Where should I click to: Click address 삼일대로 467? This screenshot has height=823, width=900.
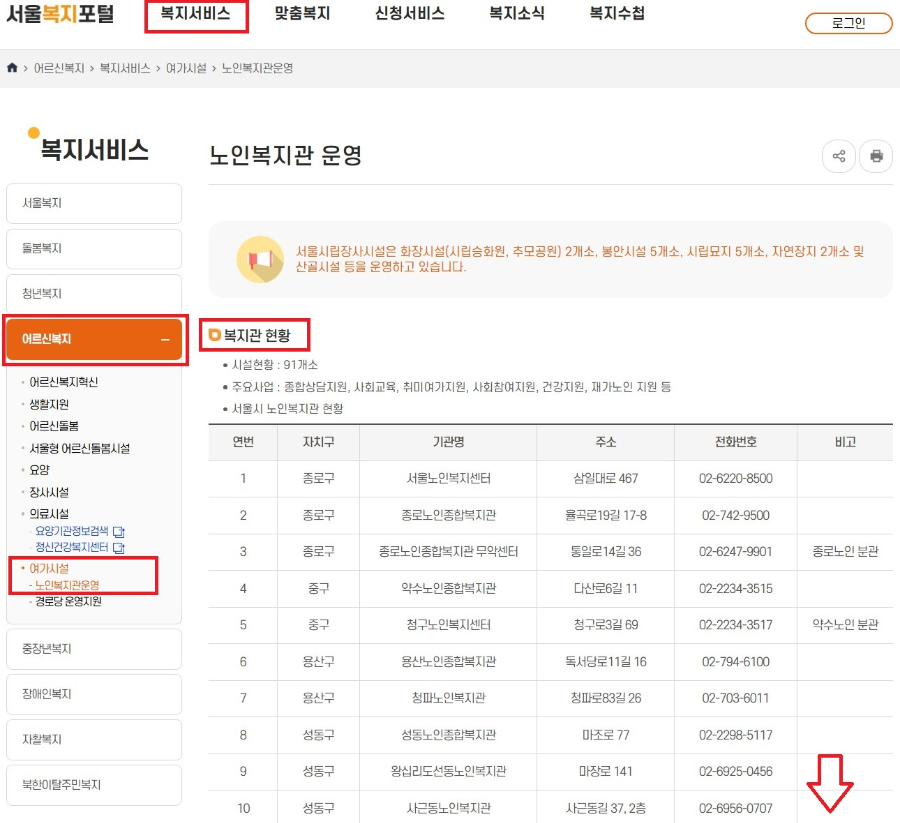(606, 479)
